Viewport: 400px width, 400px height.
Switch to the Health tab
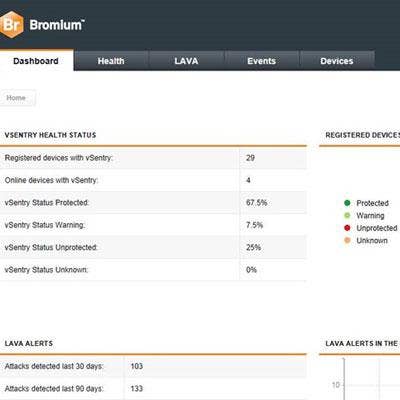tap(111, 61)
